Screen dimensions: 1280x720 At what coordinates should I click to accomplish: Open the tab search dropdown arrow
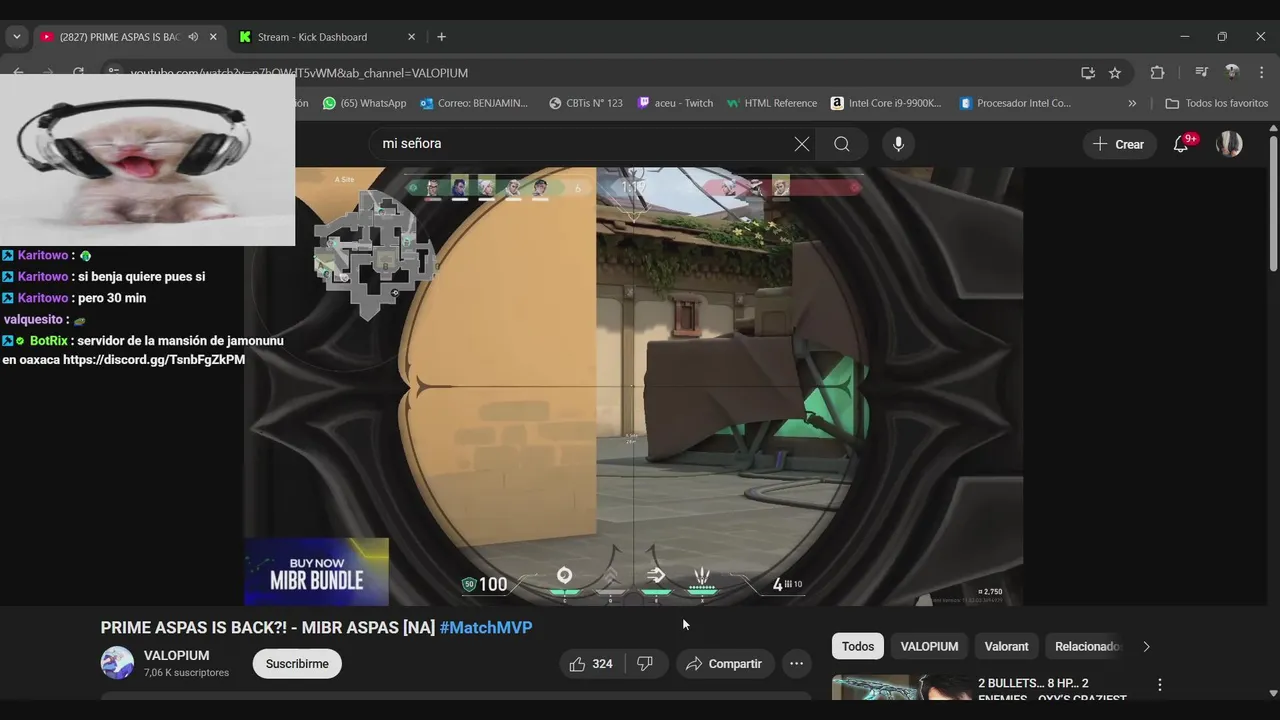point(16,37)
